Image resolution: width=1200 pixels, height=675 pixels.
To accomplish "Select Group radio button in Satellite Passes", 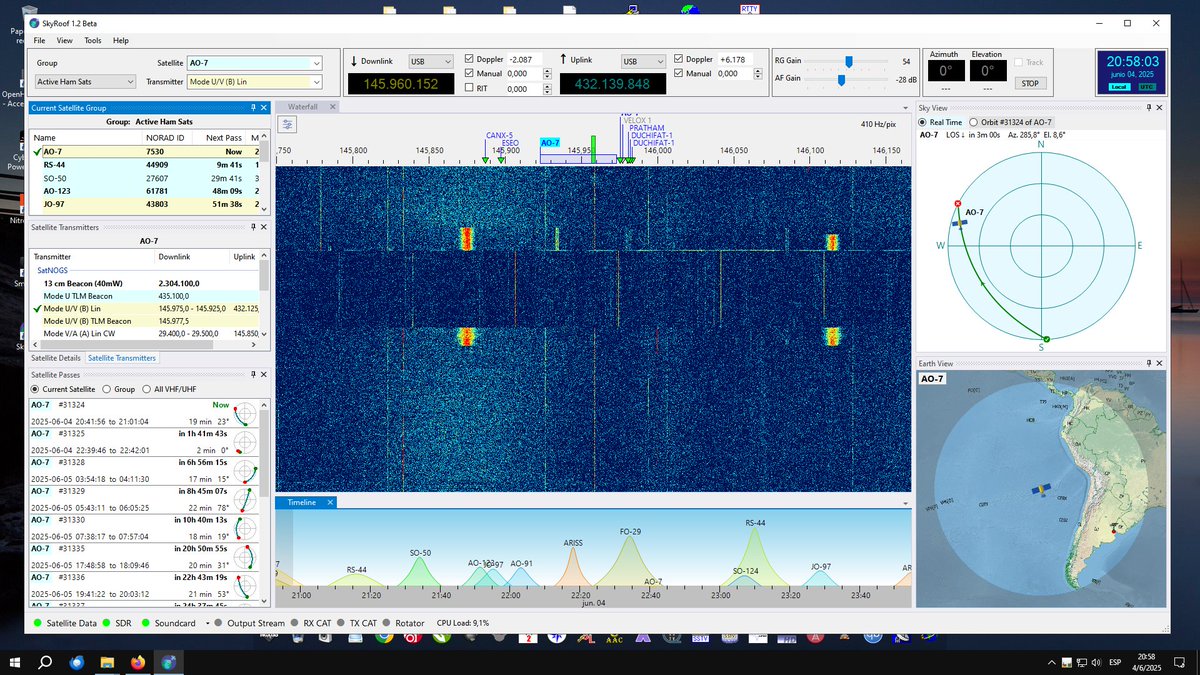I will pyautogui.click(x=106, y=389).
